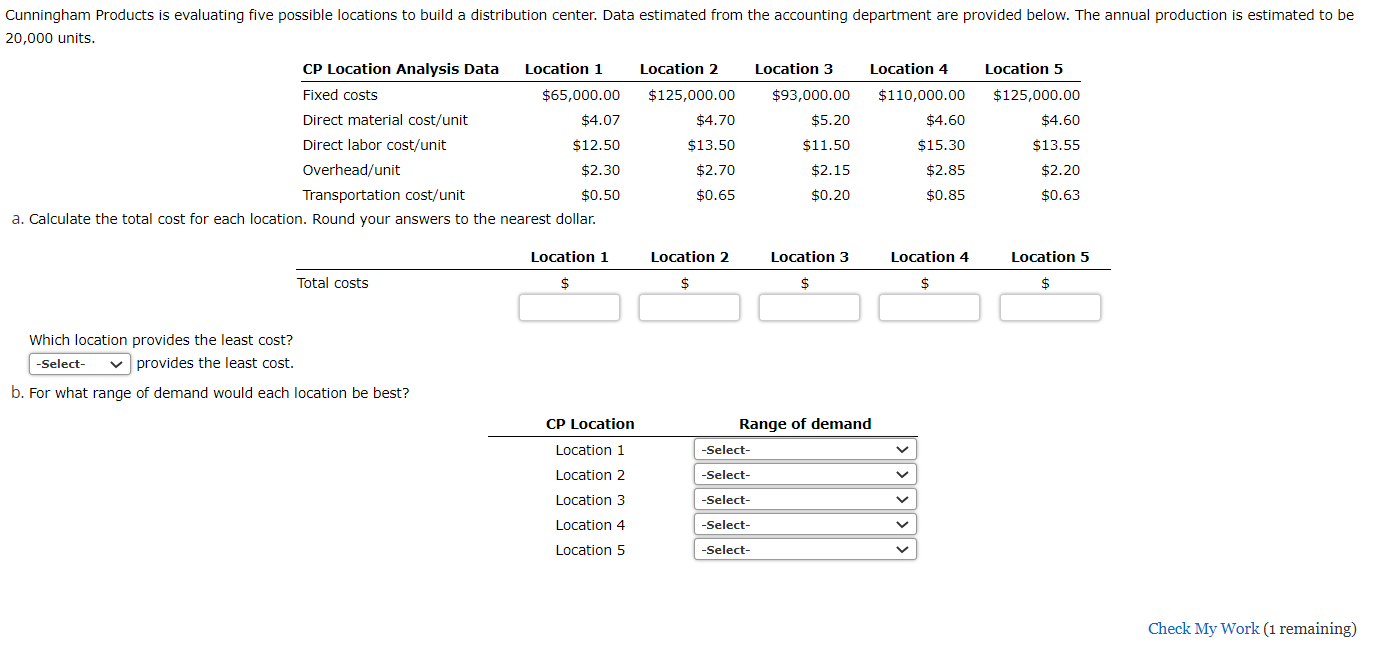Click Location 5 overhead value $2.20
1374x654 pixels.
click(1060, 170)
